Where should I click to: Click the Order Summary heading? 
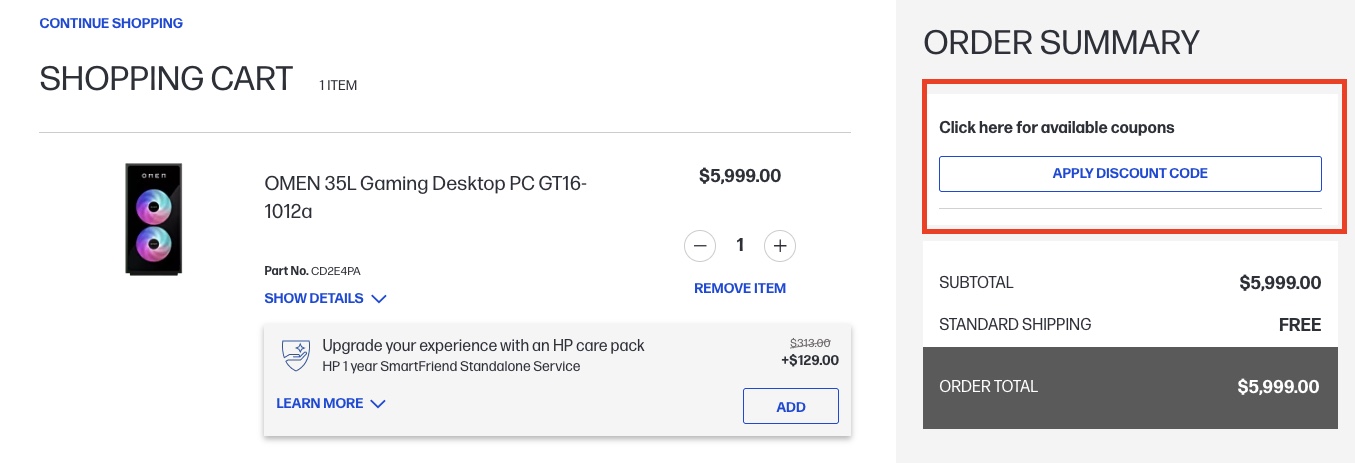coord(1061,43)
